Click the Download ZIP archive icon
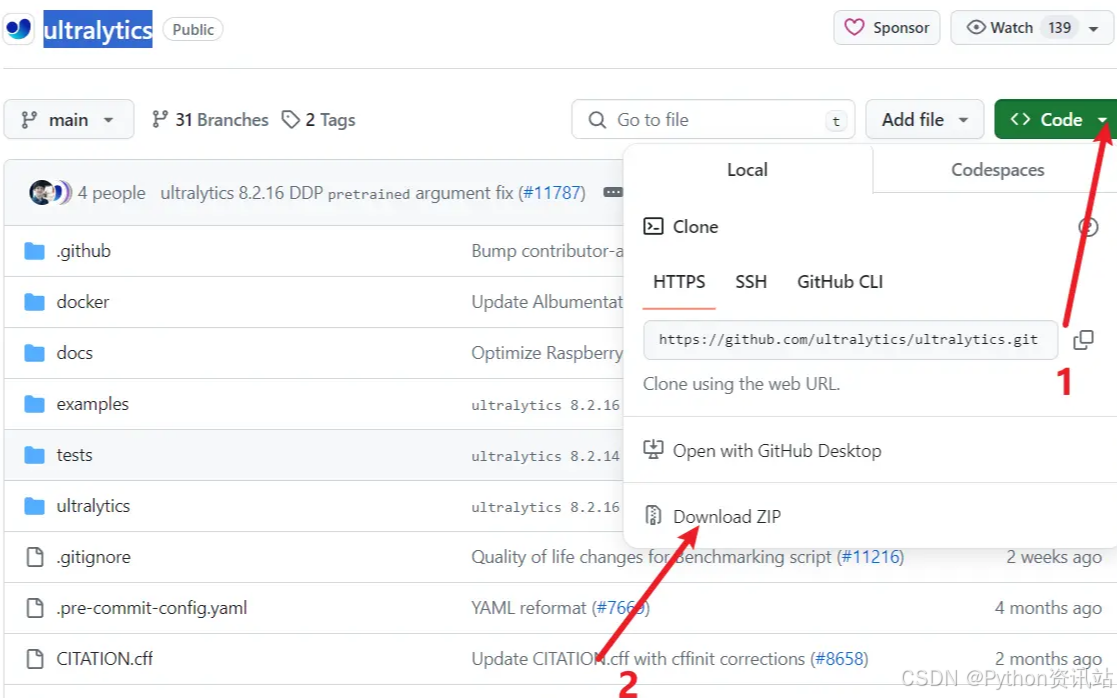The width and height of the screenshot is (1117, 698). pos(653,515)
